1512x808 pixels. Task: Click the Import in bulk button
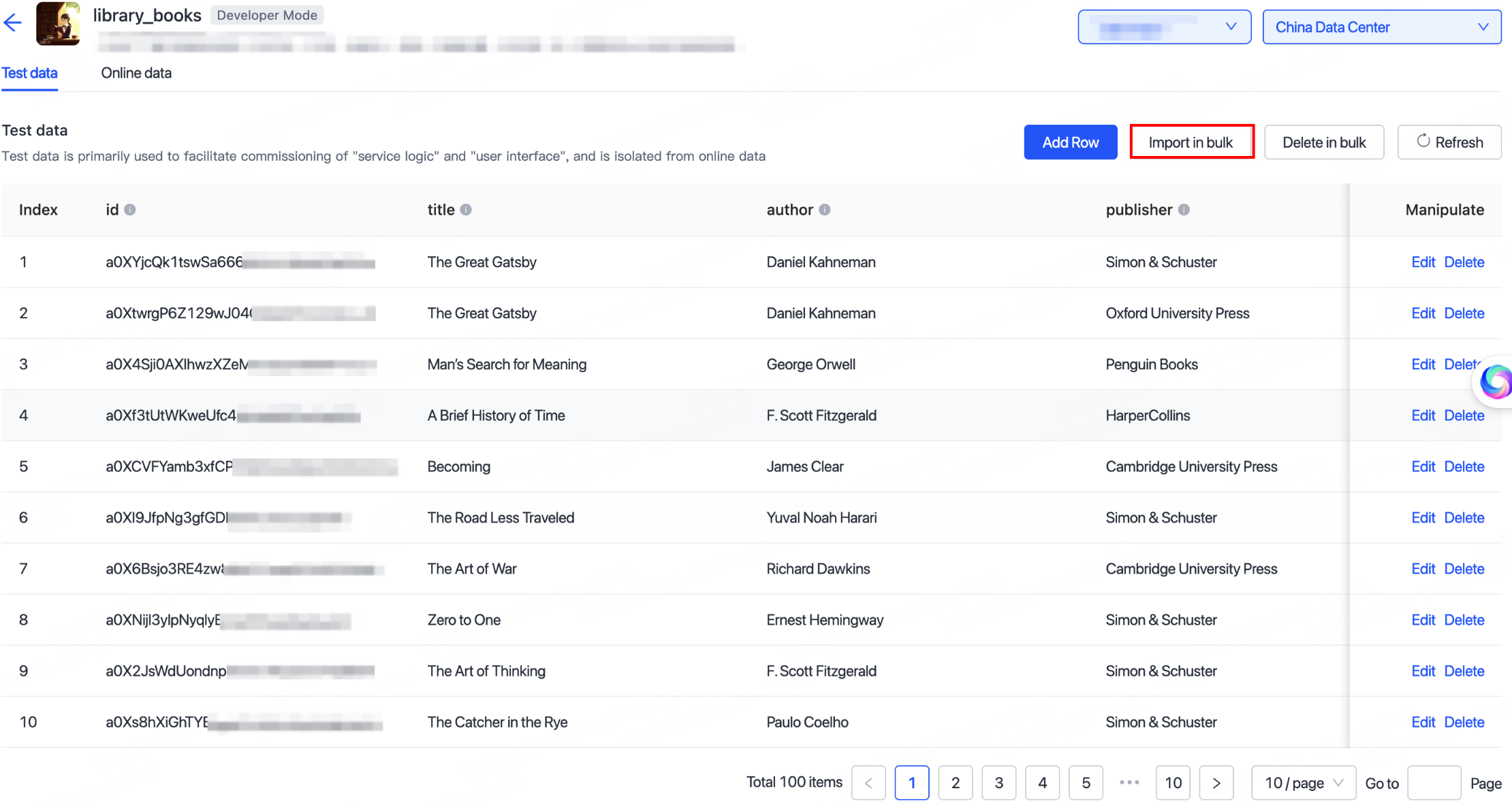[x=1191, y=142]
